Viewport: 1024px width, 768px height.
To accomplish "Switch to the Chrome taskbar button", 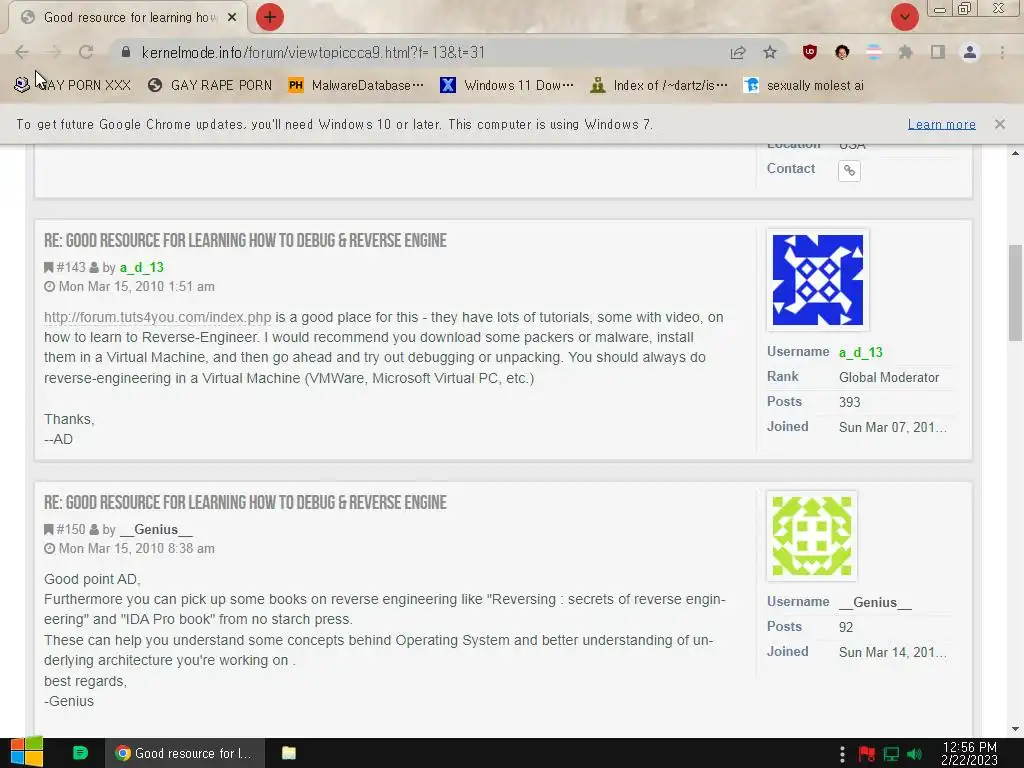I will coord(185,753).
